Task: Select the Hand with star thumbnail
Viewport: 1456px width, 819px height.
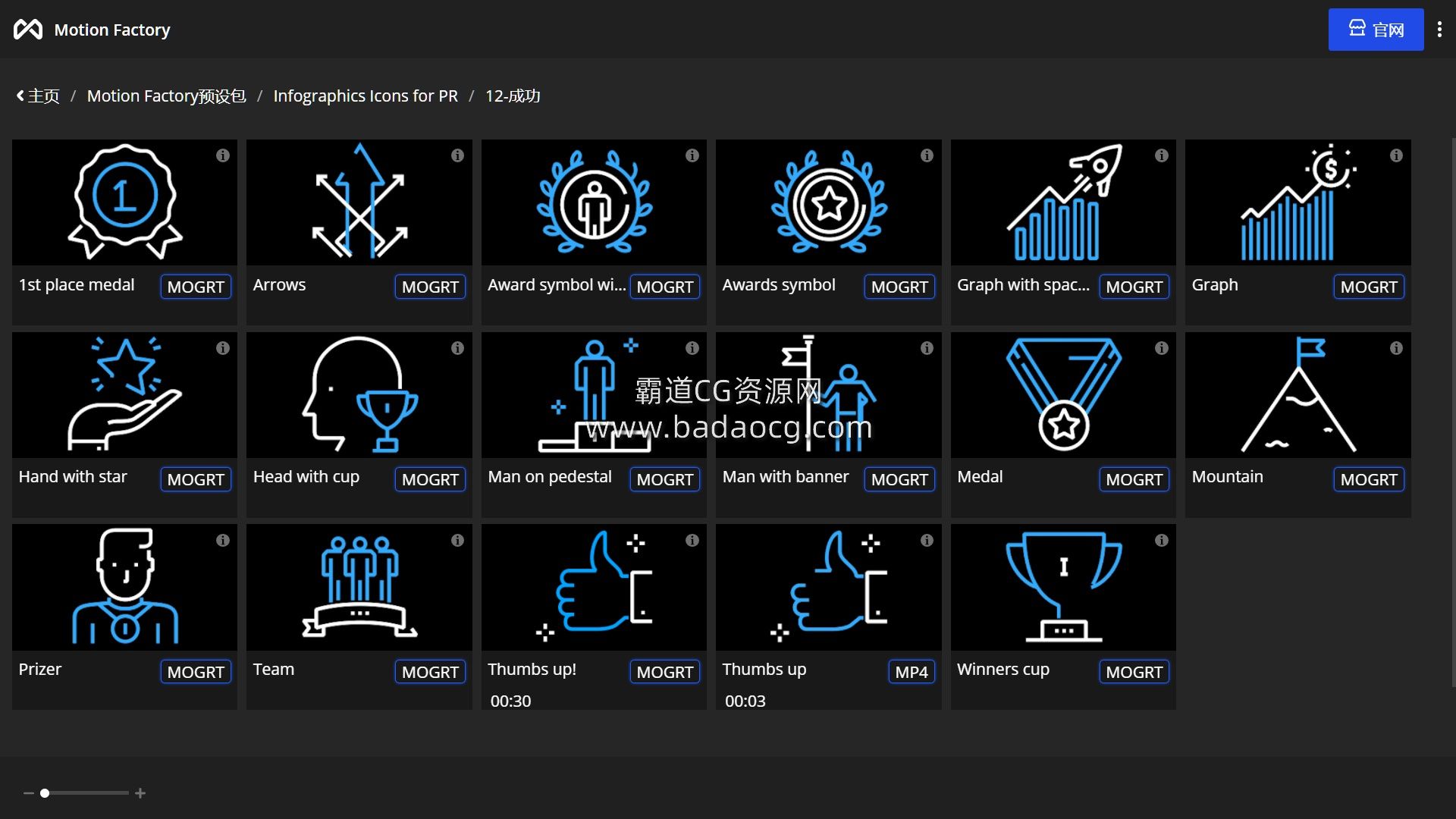Action: [124, 395]
